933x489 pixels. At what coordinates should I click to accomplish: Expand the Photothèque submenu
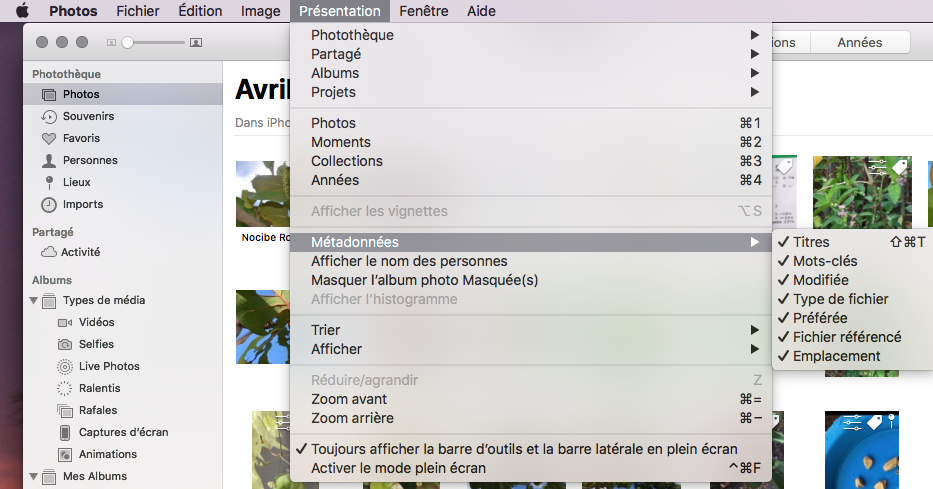pos(531,35)
